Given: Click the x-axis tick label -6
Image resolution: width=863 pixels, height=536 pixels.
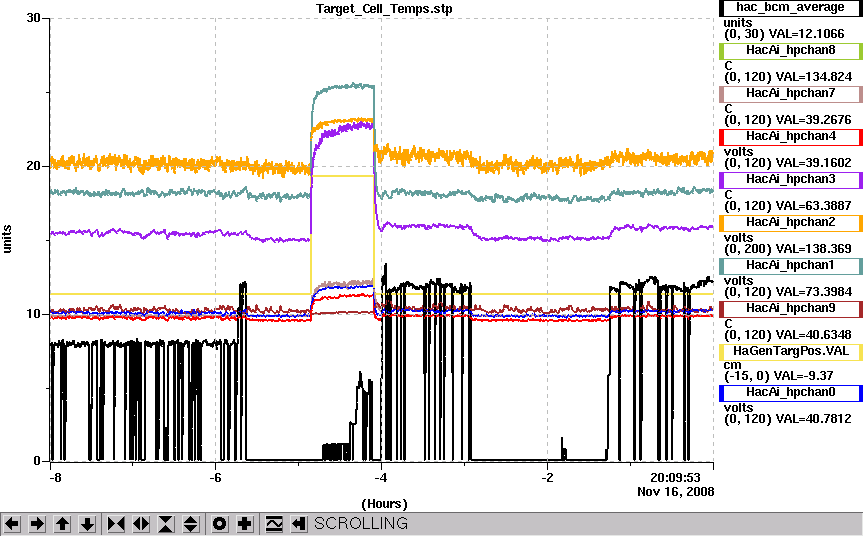Looking at the screenshot, I should pyautogui.click(x=215, y=478).
